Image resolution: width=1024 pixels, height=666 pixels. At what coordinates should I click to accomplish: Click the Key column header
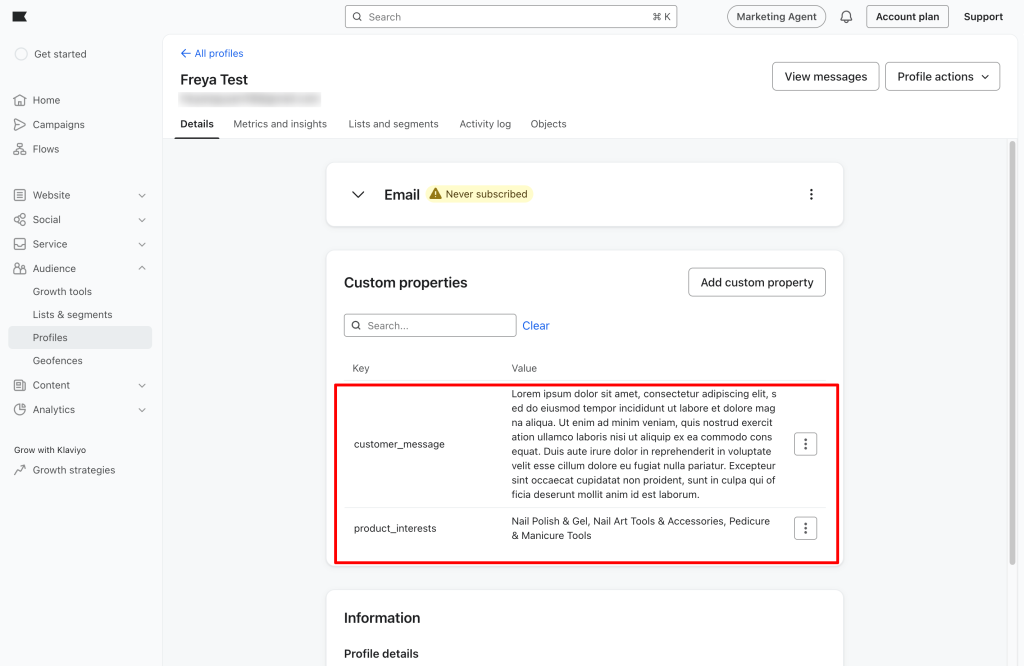(x=360, y=368)
